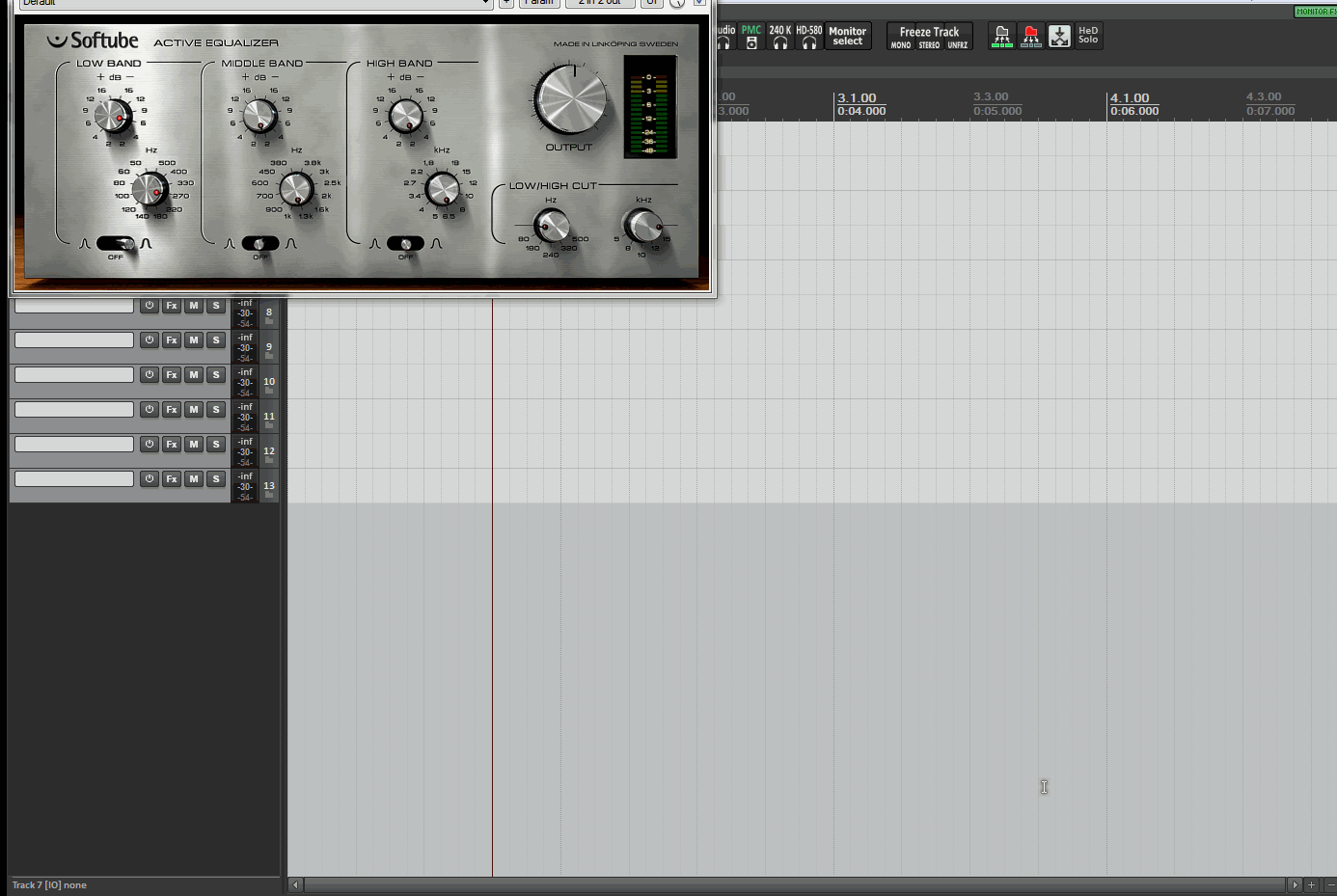Click the Middle Band gain knob
Screen dimensions: 1337x896
click(259, 116)
